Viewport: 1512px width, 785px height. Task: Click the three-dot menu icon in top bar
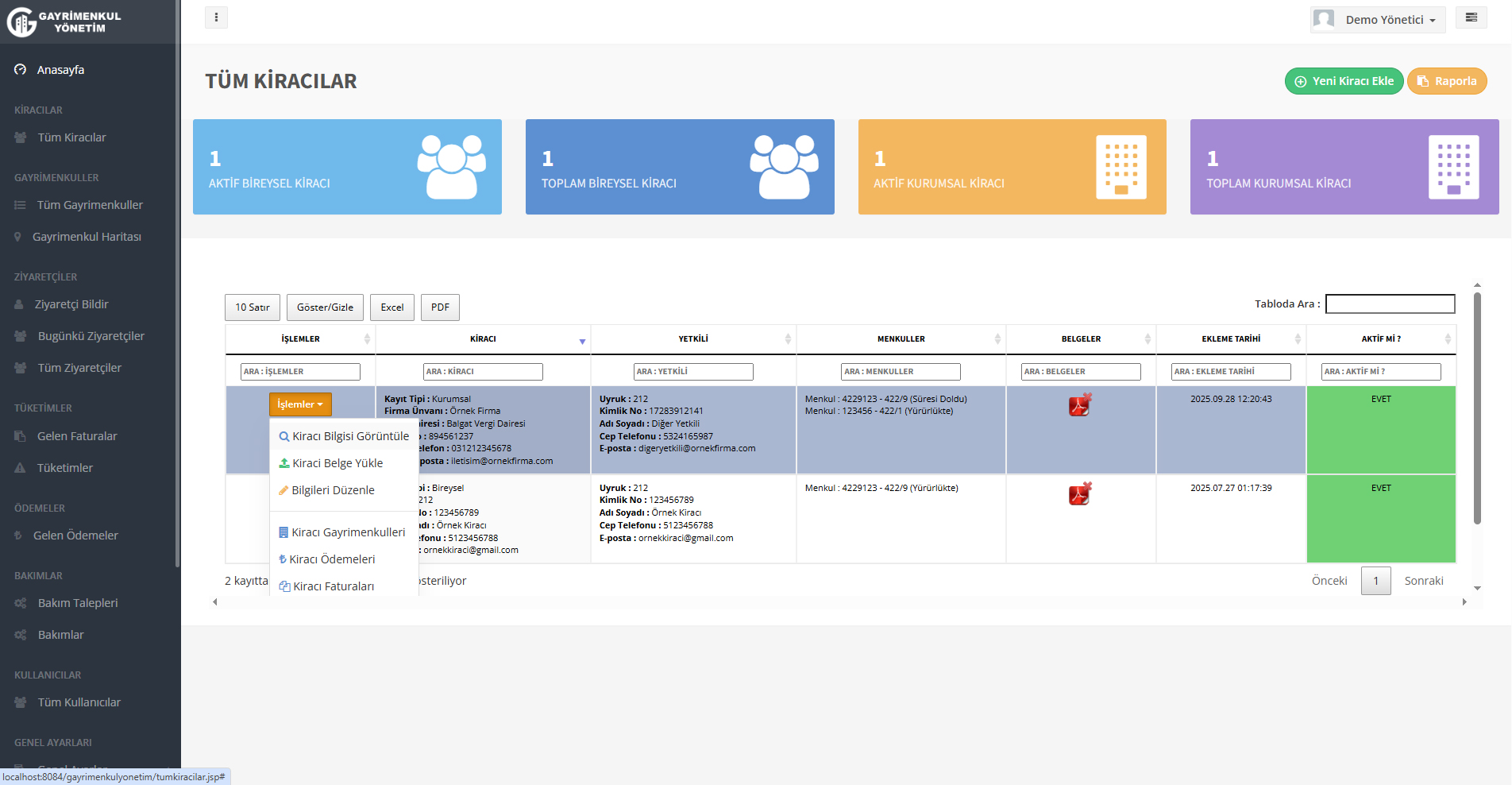tap(216, 17)
